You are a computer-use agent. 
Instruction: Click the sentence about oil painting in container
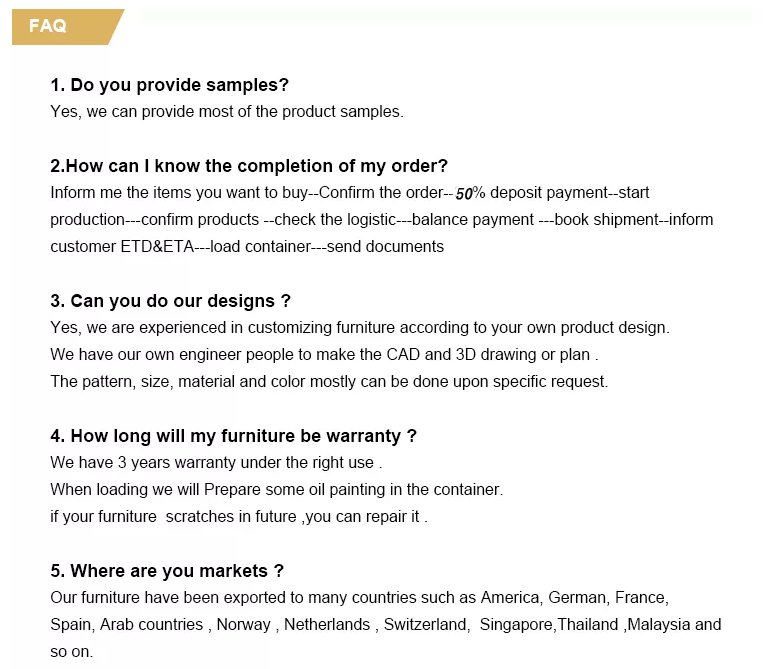pos(277,490)
